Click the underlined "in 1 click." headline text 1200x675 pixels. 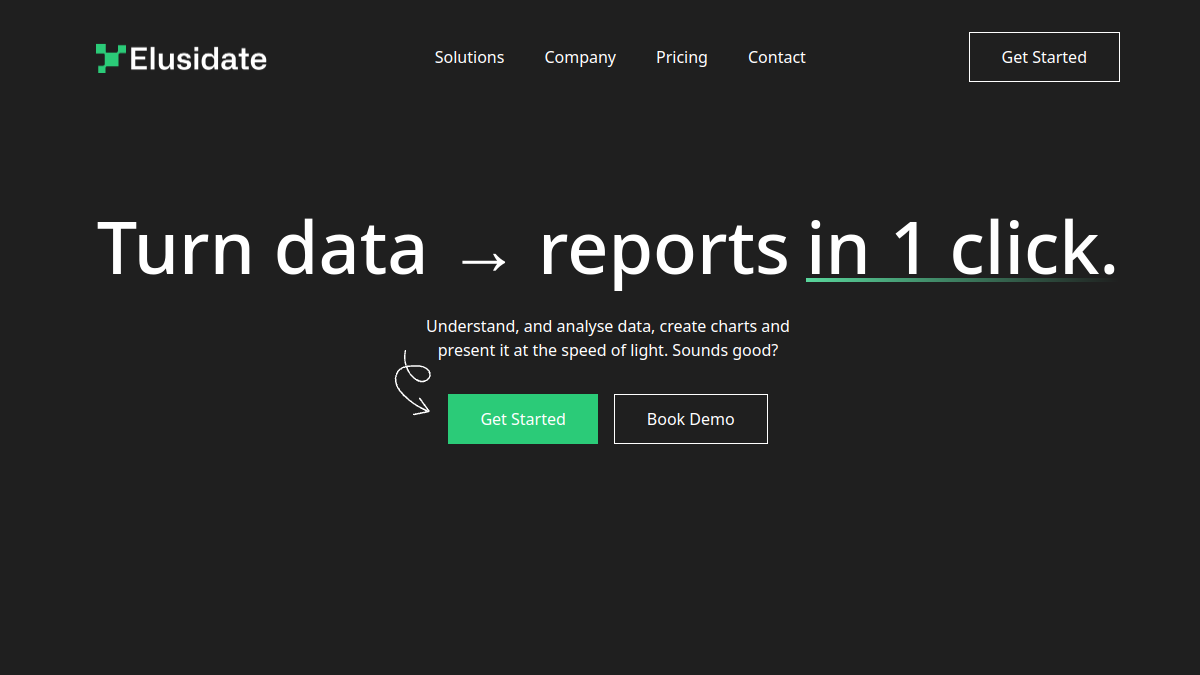click(x=961, y=248)
